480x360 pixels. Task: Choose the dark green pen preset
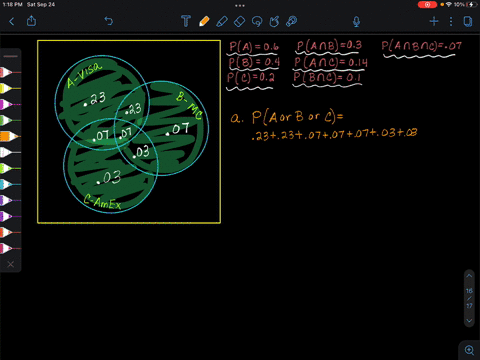tap(10, 120)
